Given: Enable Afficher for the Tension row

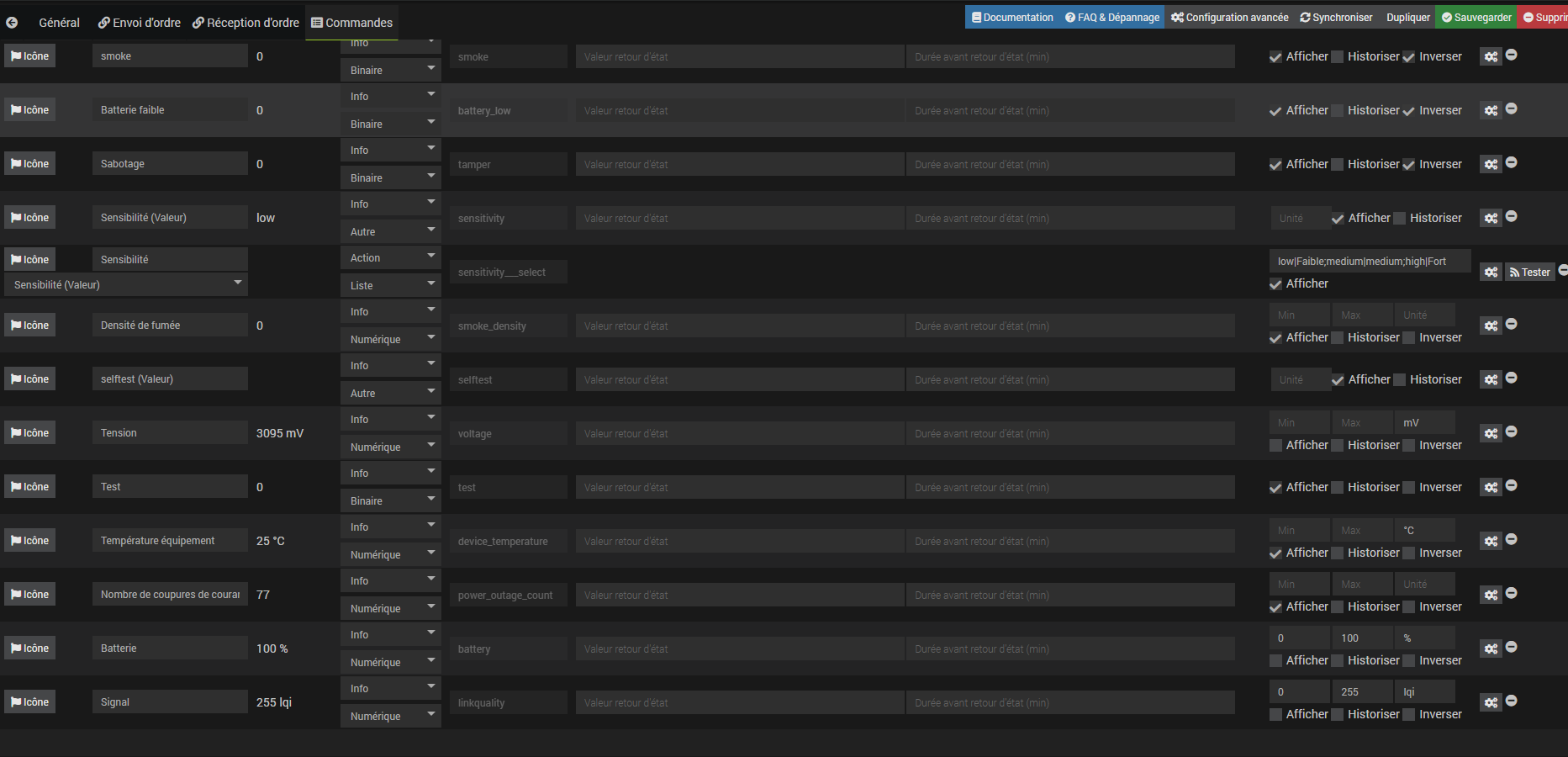Looking at the screenshot, I should pyautogui.click(x=1275, y=446).
